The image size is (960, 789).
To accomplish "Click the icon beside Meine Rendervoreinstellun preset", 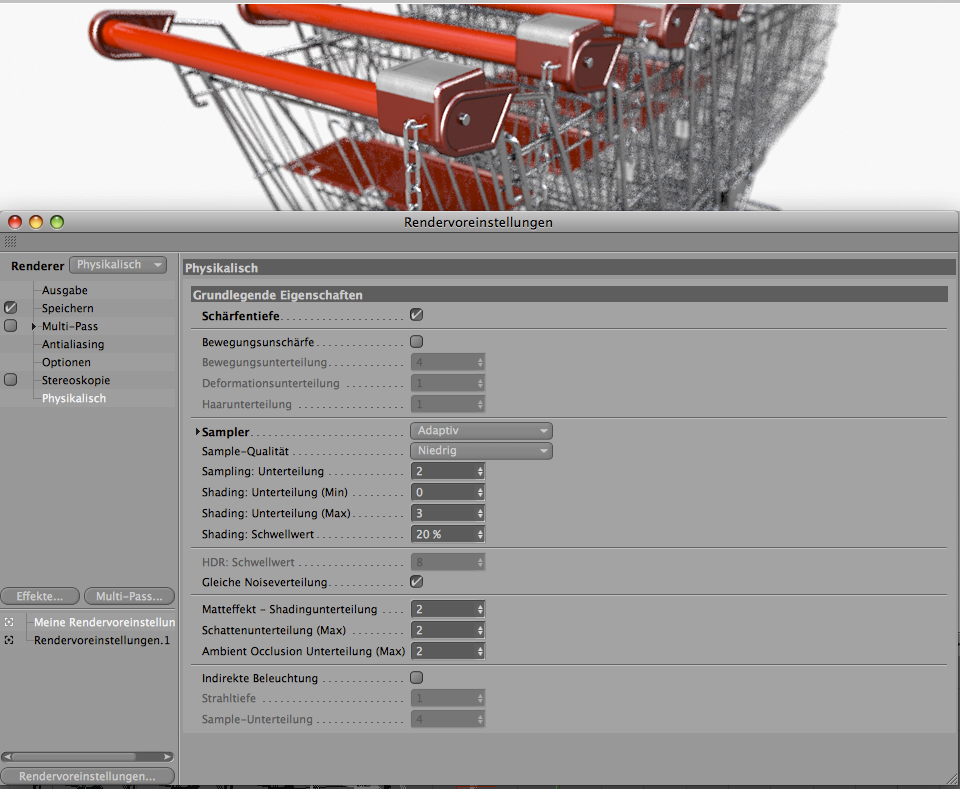I will point(9,622).
